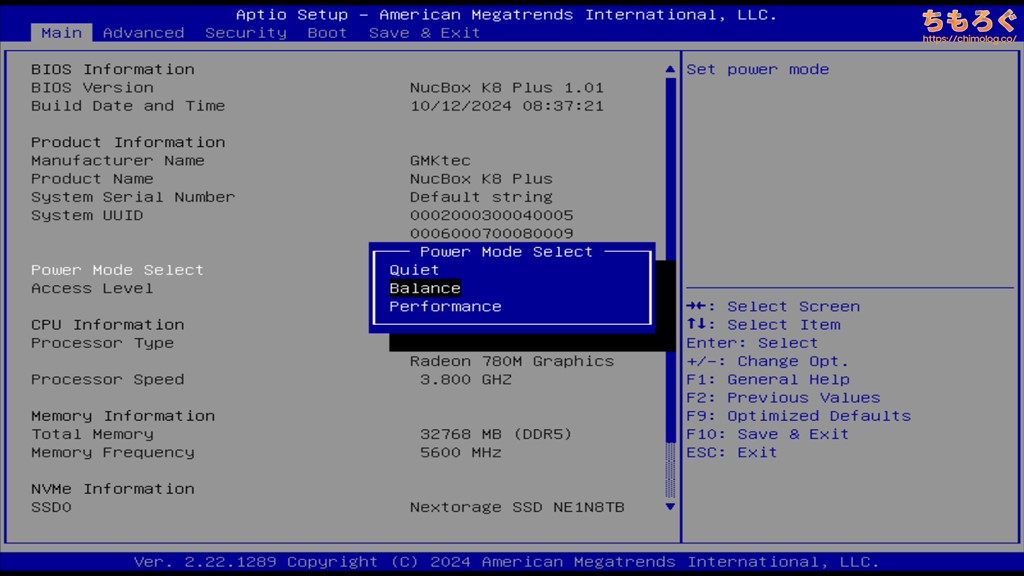The width and height of the screenshot is (1024, 576).
Task: Click the Power Mode Select popup title
Action: [506, 251]
